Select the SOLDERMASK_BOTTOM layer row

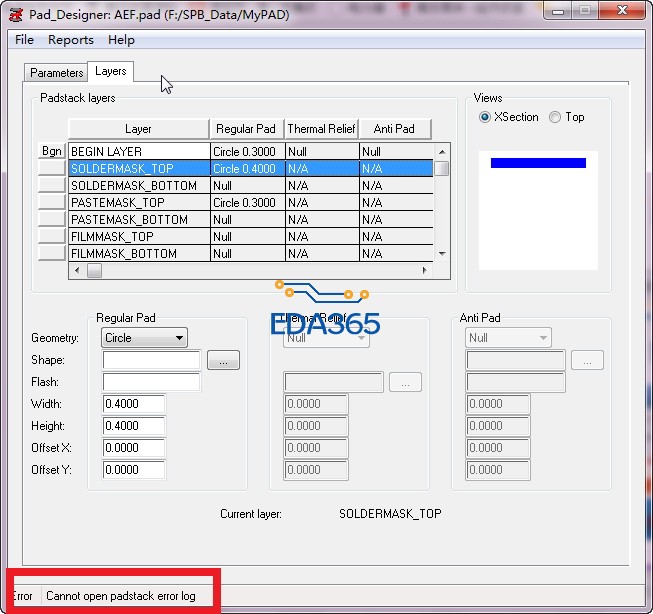tap(251, 186)
